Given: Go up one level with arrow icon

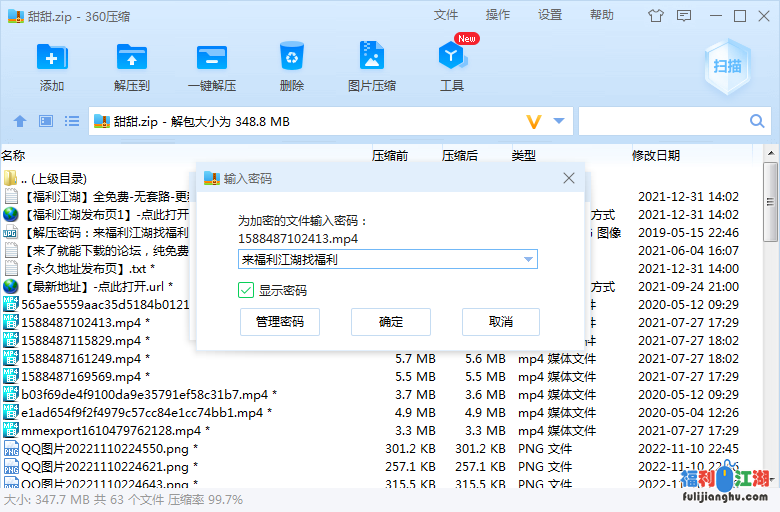Looking at the screenshot, I should [19, 121].
